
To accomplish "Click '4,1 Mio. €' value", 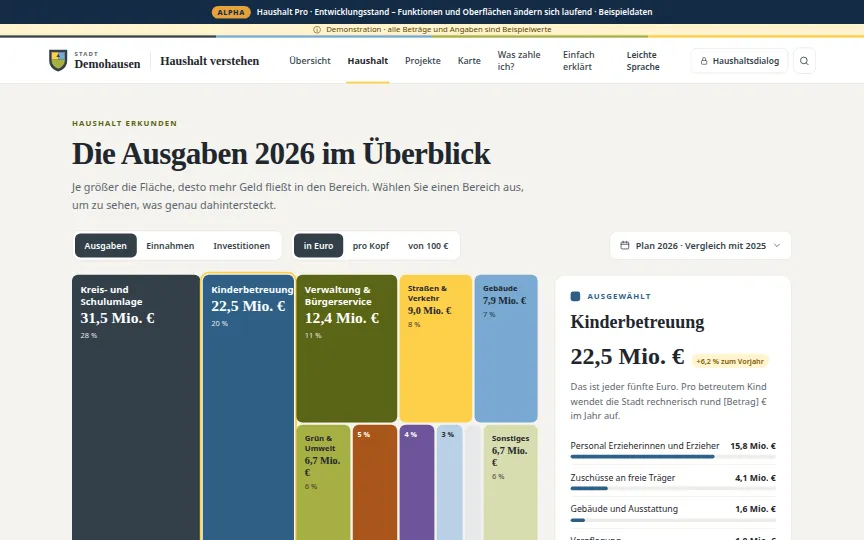I will click(x=755, y=478).
